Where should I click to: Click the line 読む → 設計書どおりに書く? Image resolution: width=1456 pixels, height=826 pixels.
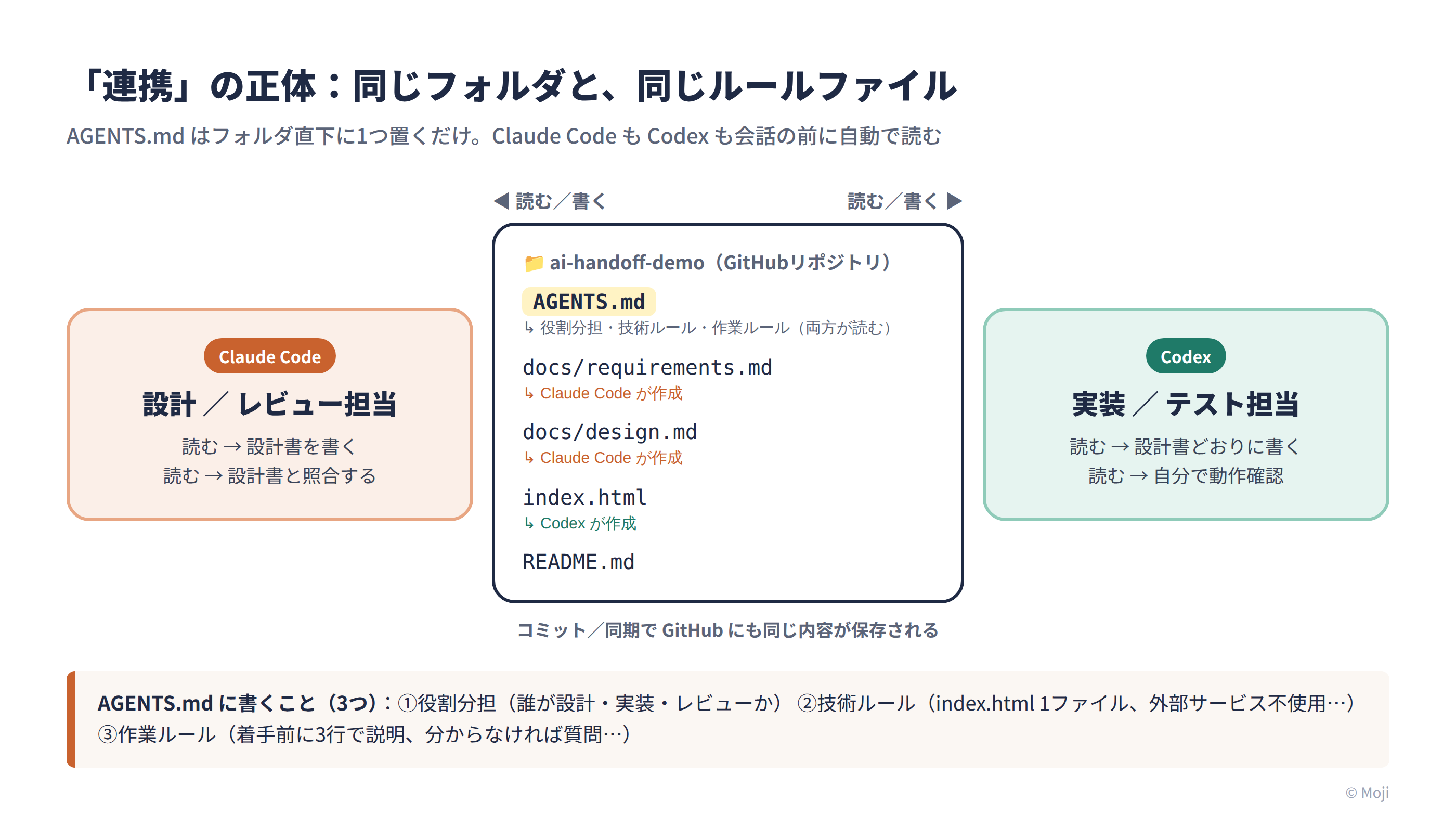pos(1186,446)
